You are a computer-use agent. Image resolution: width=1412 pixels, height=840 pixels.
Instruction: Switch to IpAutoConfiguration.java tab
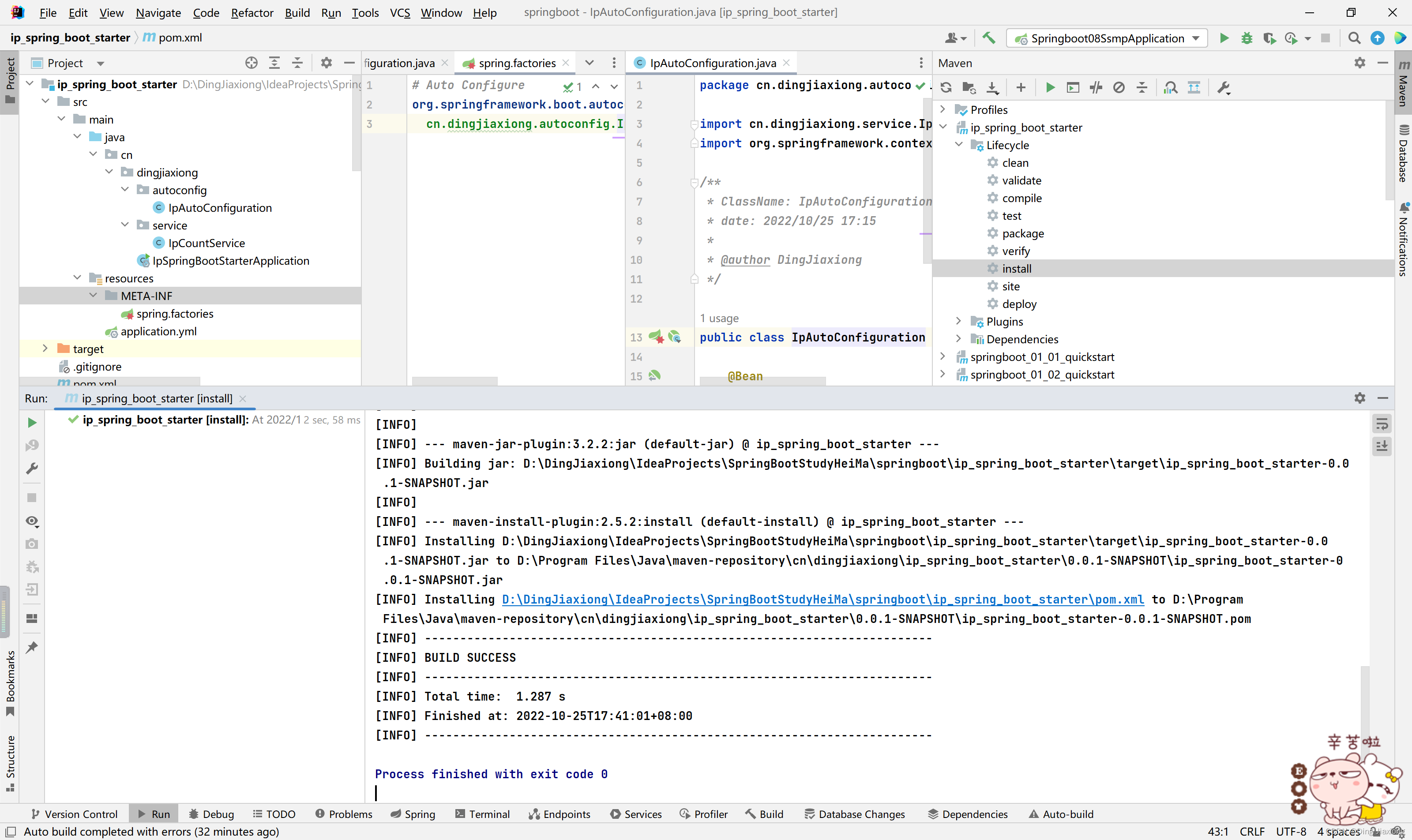(x=711, y=63)
